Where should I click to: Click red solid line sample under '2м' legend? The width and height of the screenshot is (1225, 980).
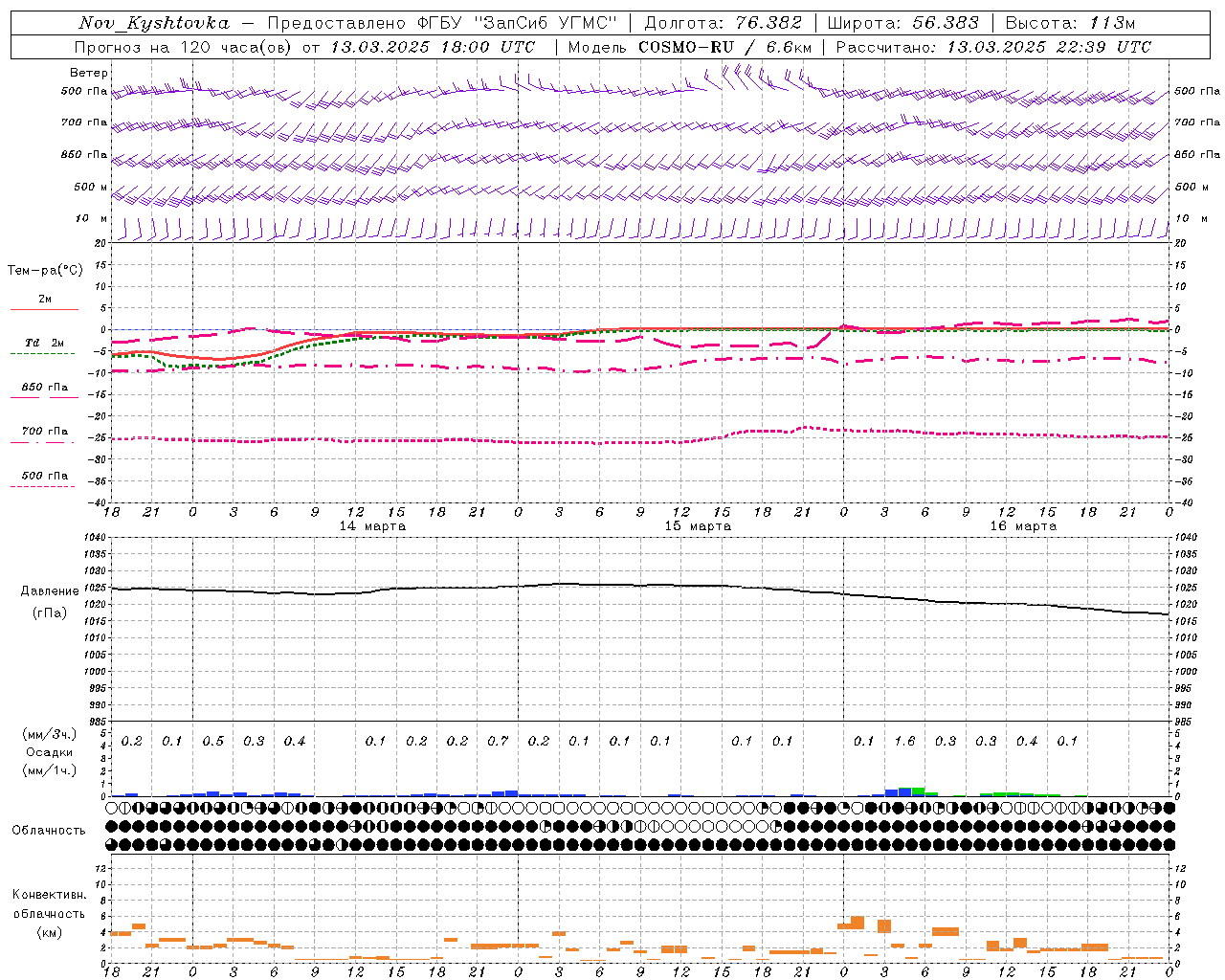(x=44, y=309)
